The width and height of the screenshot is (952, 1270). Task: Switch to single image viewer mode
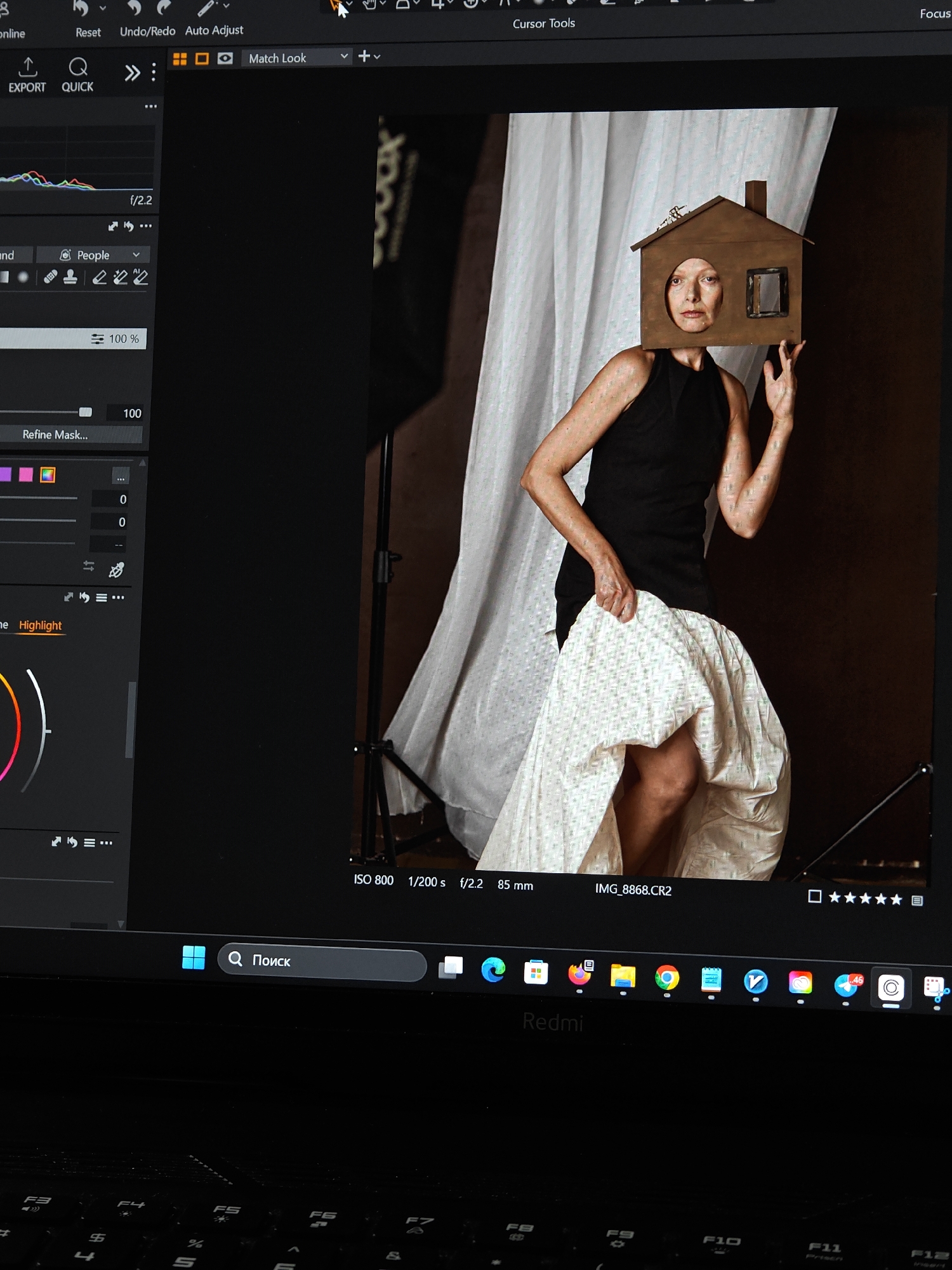(x=202, y=58)
